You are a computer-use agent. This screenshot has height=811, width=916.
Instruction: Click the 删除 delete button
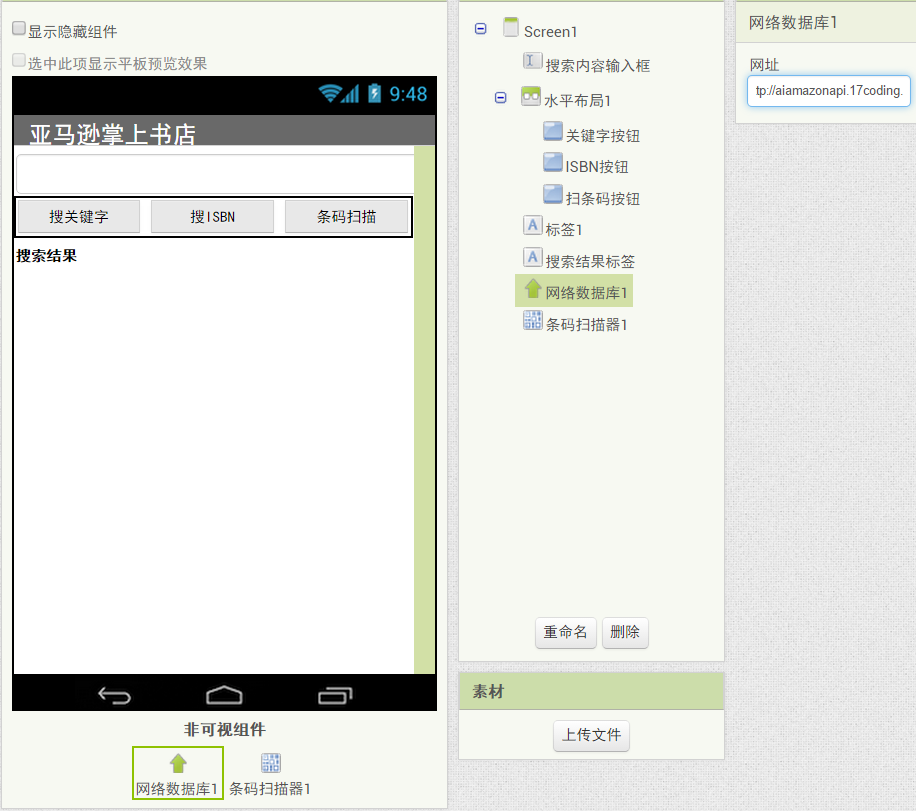pyautogui.click(x=625, y=632)
